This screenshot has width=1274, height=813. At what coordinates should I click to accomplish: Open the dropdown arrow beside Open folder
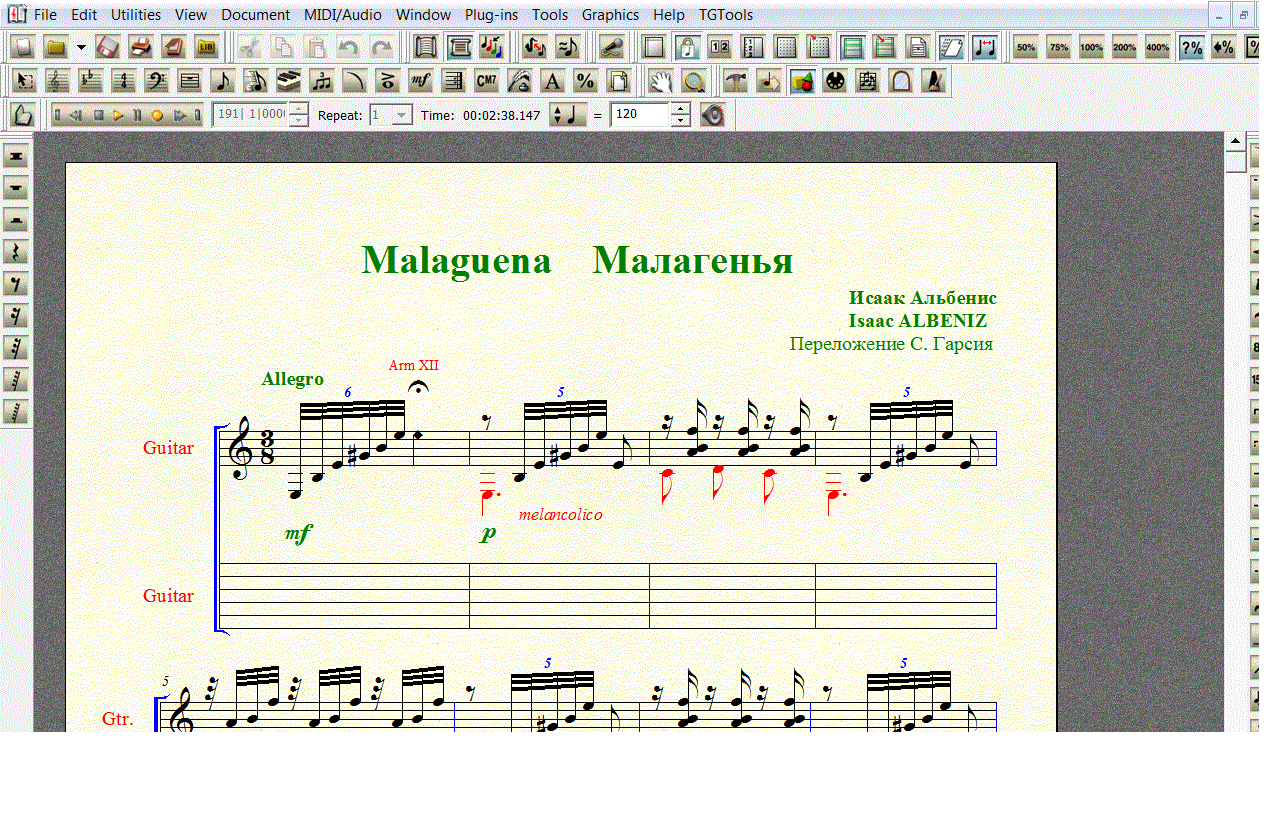coord(81,47)
